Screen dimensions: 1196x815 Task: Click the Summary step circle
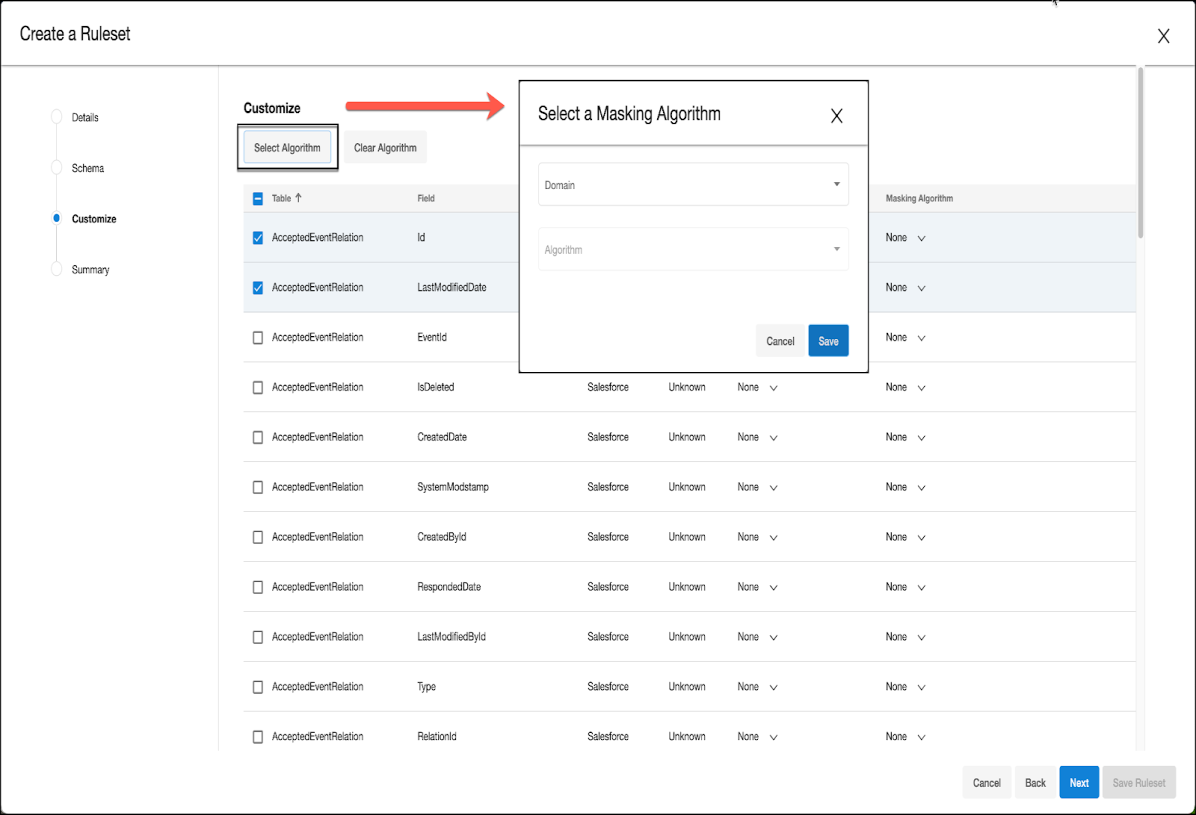pos(57,269)
